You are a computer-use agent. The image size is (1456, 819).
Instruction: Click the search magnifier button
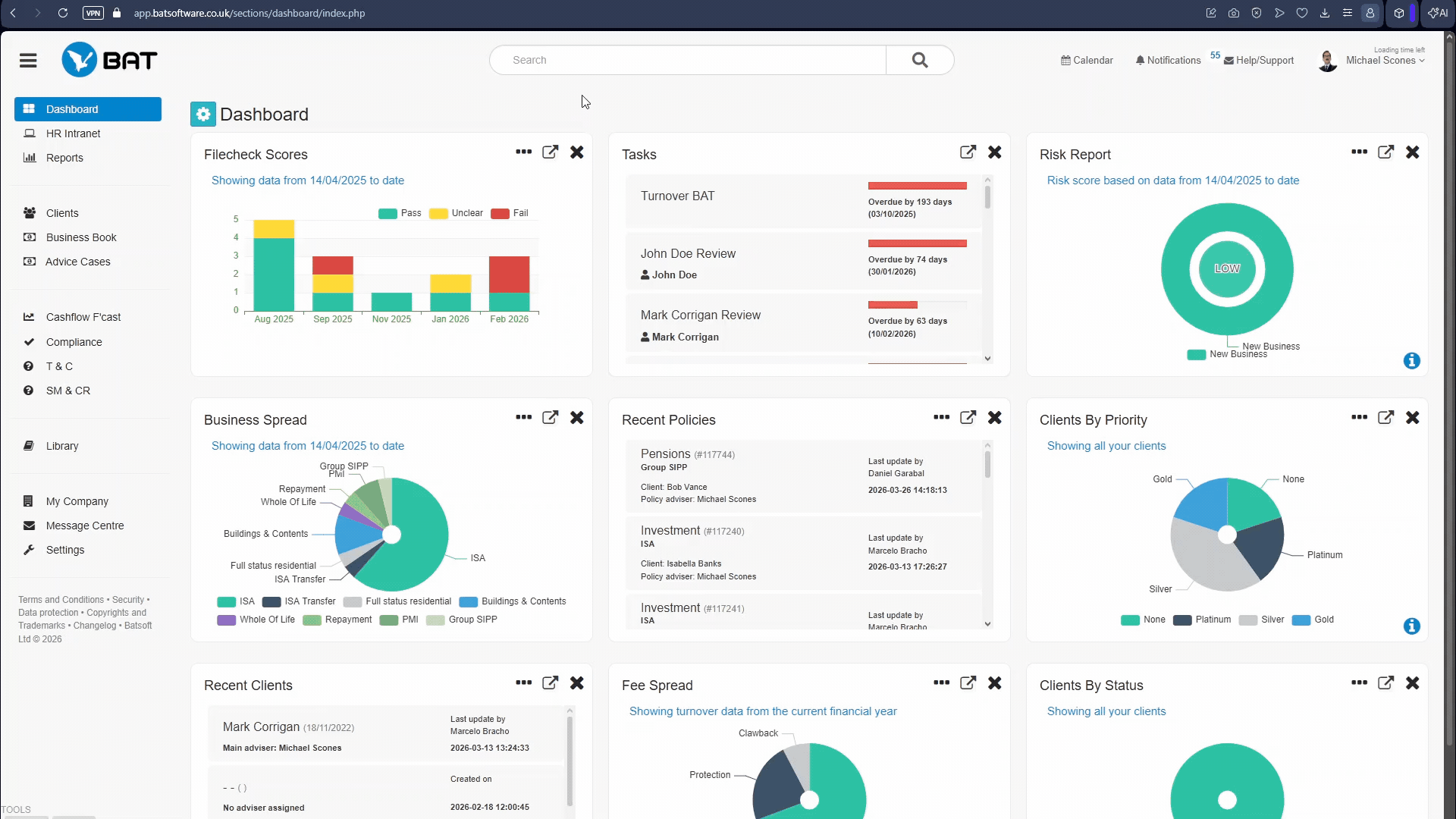[x=919, y=60]
